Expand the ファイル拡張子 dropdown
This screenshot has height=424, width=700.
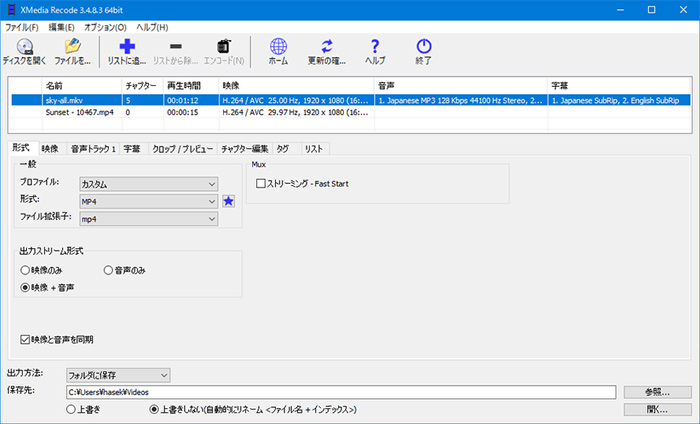click(149, 219)
